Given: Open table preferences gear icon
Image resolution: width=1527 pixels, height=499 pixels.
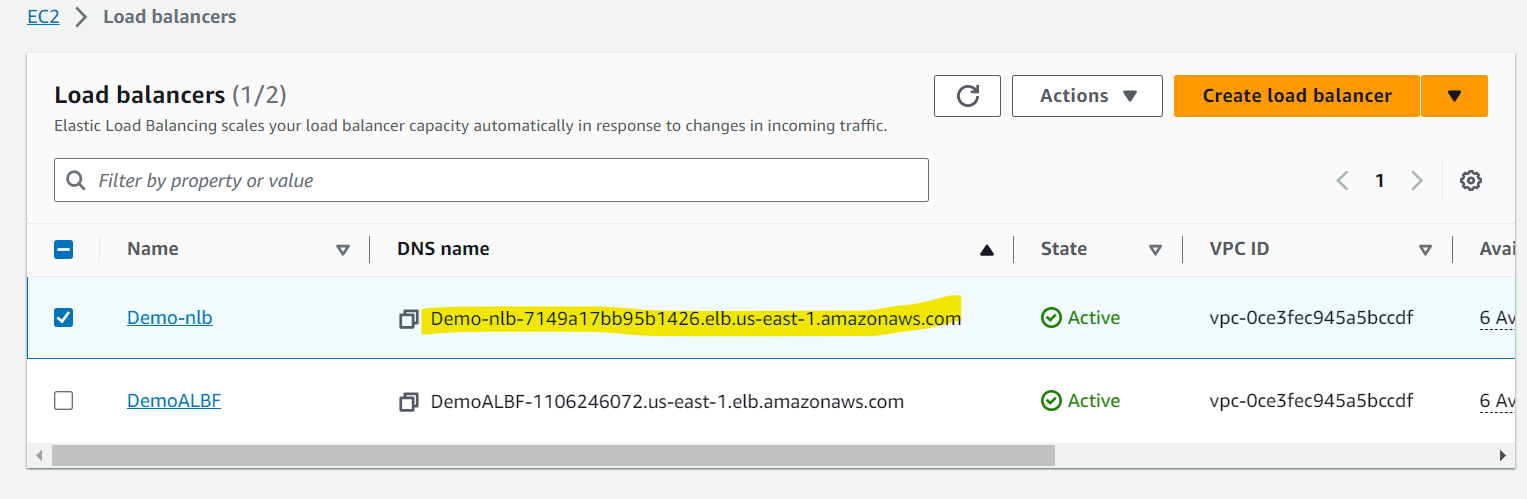Looking at the screenshot, I should (1470, 181).
